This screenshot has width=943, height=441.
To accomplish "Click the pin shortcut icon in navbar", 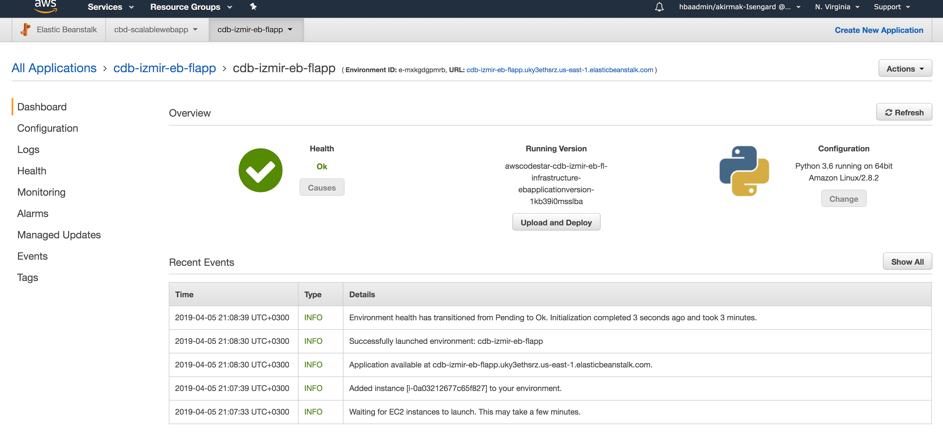I will pyautogui.click(x=253, y=7).
